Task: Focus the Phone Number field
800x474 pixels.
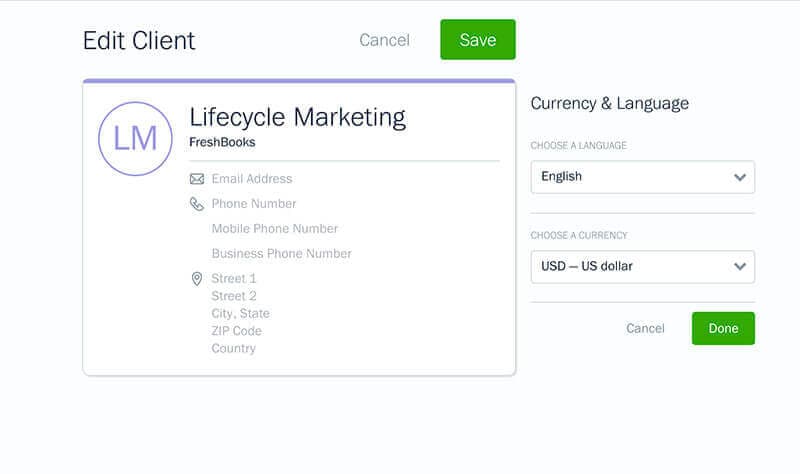Action: point(254,204)
